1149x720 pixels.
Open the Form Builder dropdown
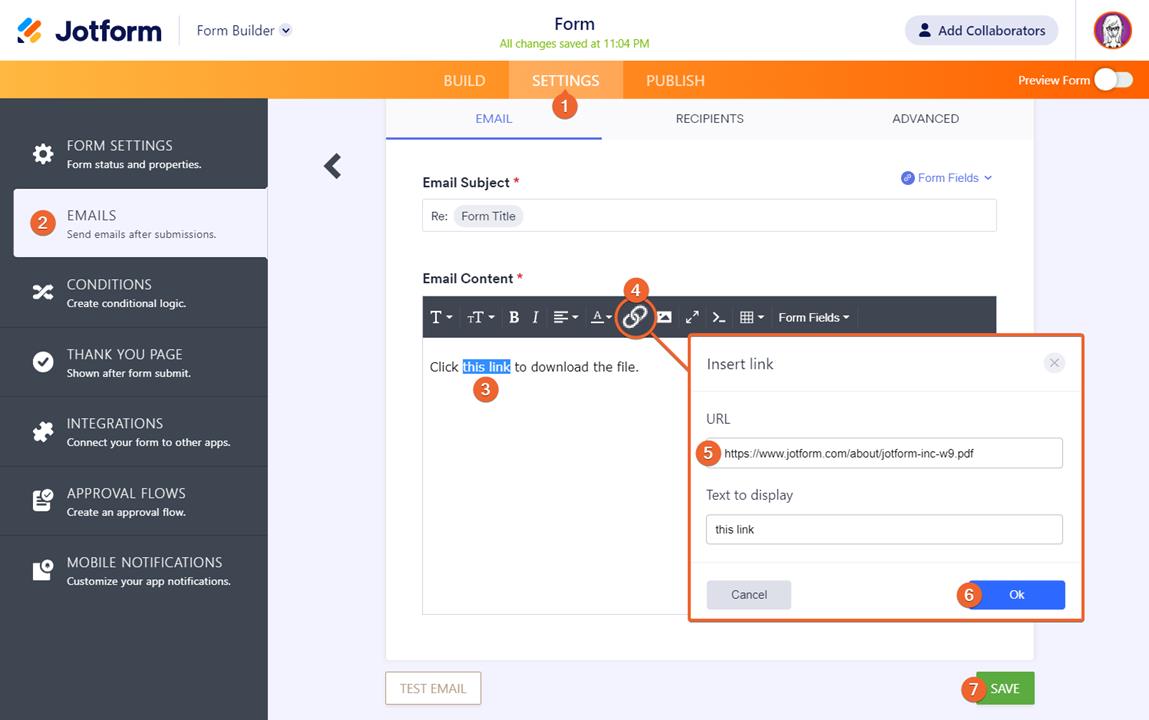point(244,31)
